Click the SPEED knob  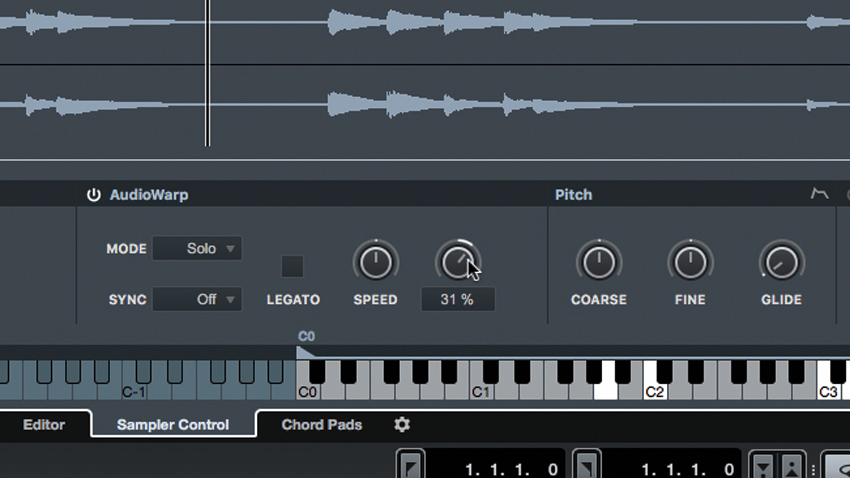[376, 263]
